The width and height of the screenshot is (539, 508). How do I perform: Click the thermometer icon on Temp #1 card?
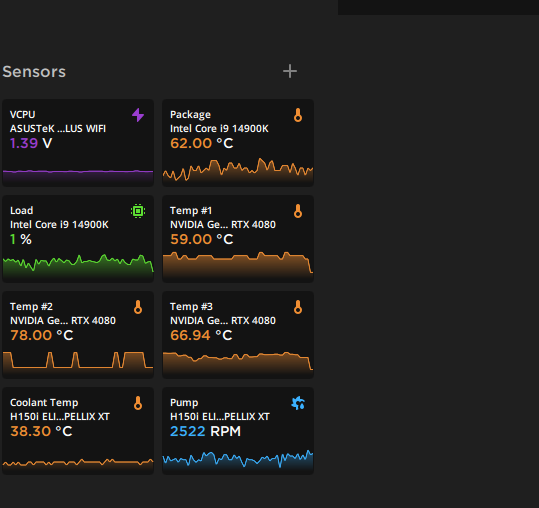298,211
